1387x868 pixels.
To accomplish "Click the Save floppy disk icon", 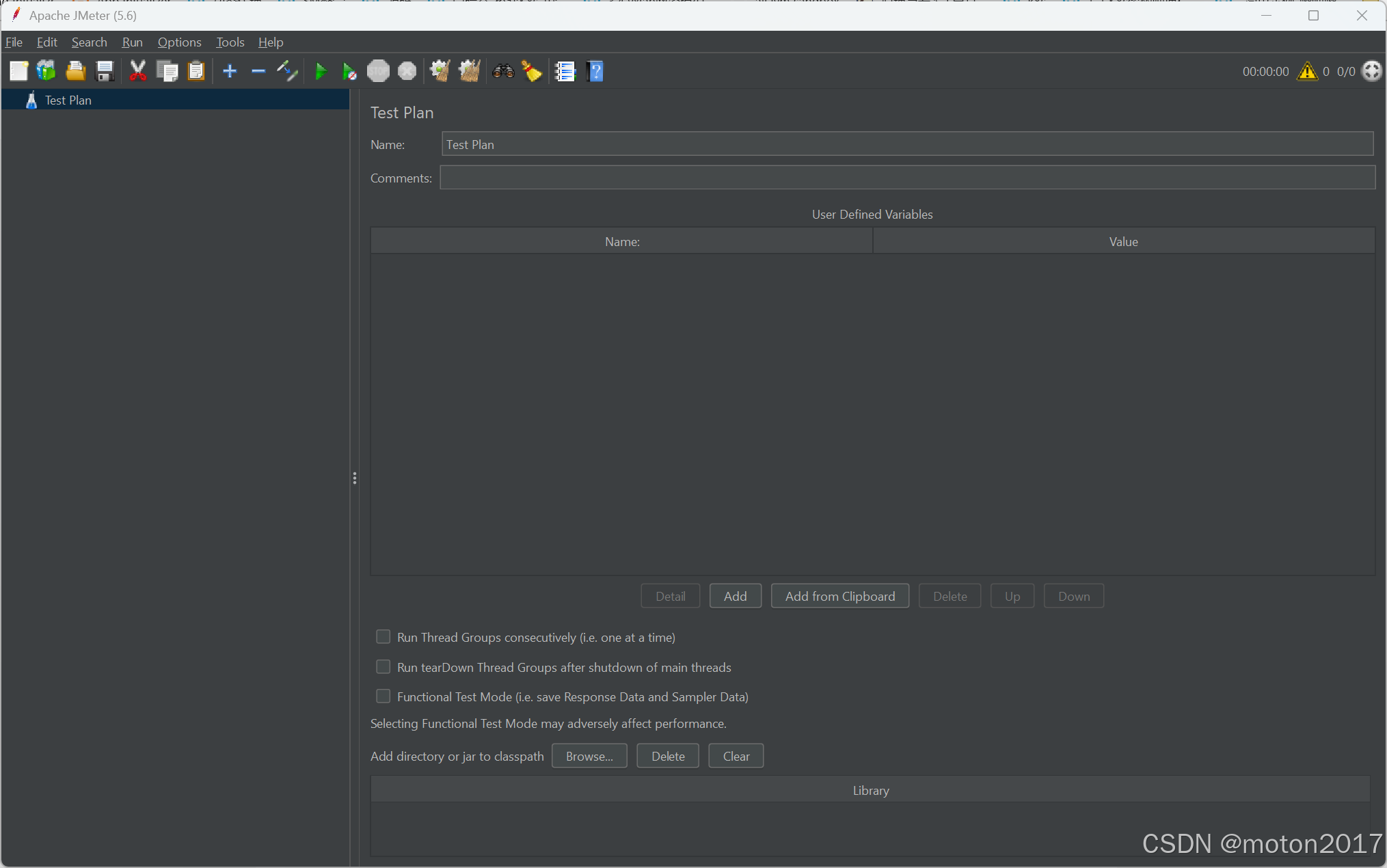I will click(x=105, y=71).
